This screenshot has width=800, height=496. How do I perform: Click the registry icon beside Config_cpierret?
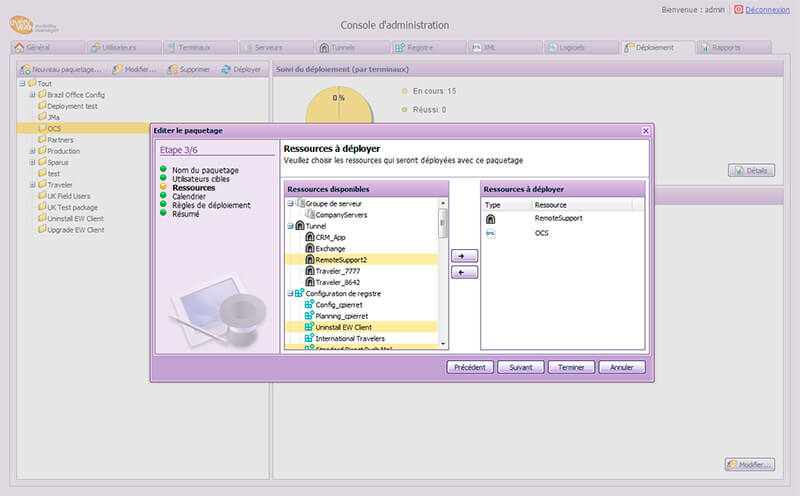pyautogui.click(x=309, y=304)
